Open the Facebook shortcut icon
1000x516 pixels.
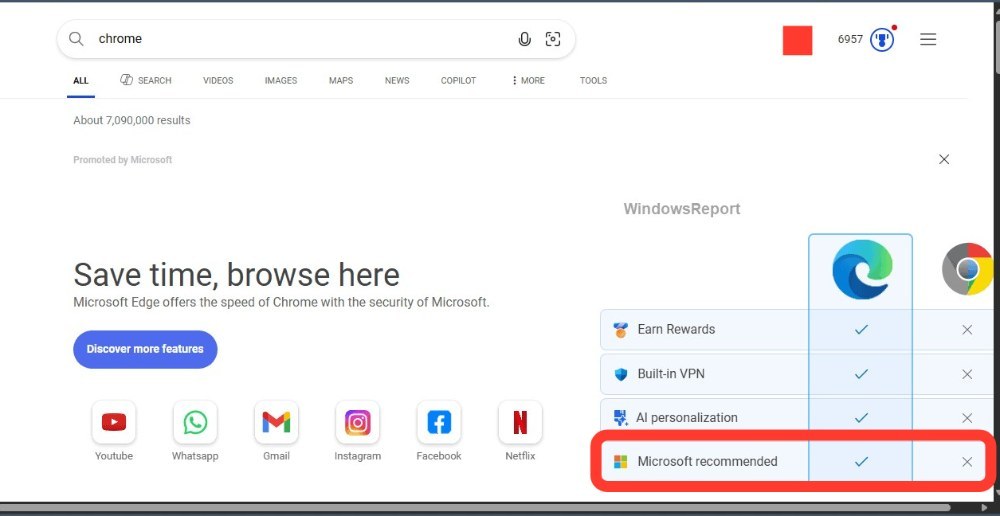[x=439, y=422]
